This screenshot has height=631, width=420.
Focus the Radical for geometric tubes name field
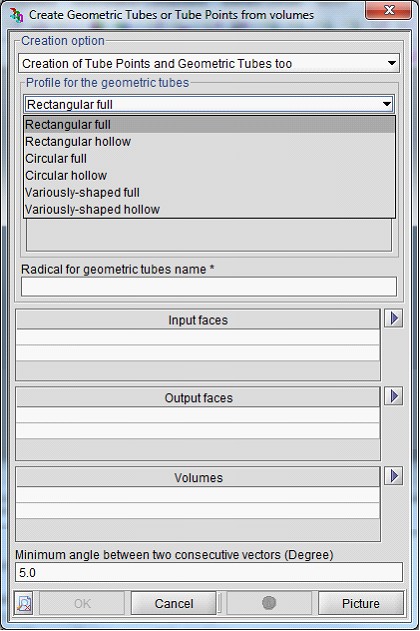click(209, 287)
